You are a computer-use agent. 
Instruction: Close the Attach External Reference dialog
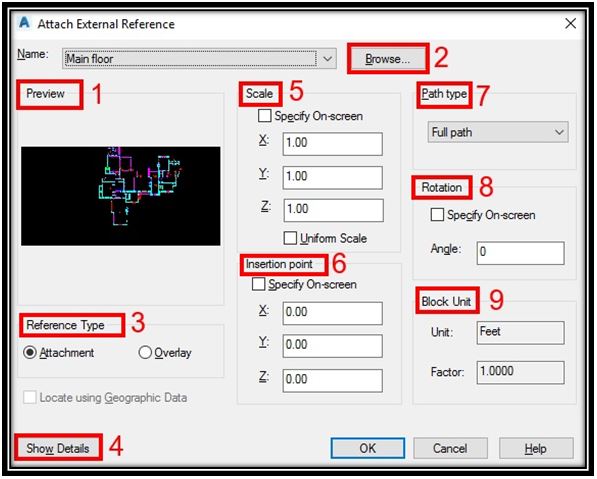coord(570,24)
